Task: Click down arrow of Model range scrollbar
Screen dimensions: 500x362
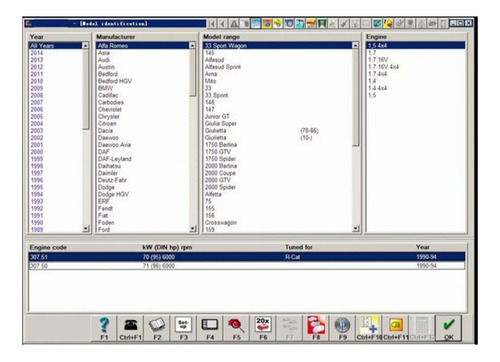Action: [355, 229]
